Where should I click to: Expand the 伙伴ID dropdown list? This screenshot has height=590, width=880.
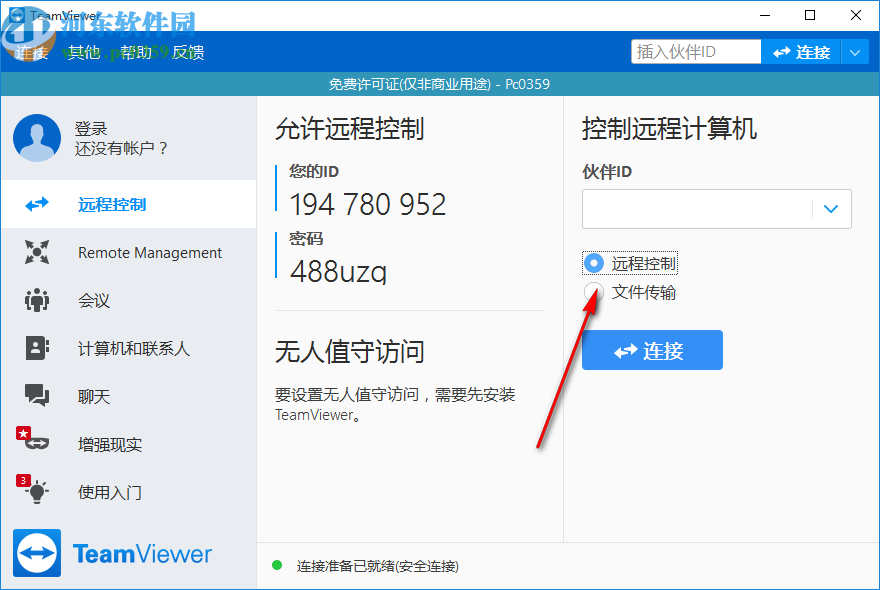pos(831,209)
